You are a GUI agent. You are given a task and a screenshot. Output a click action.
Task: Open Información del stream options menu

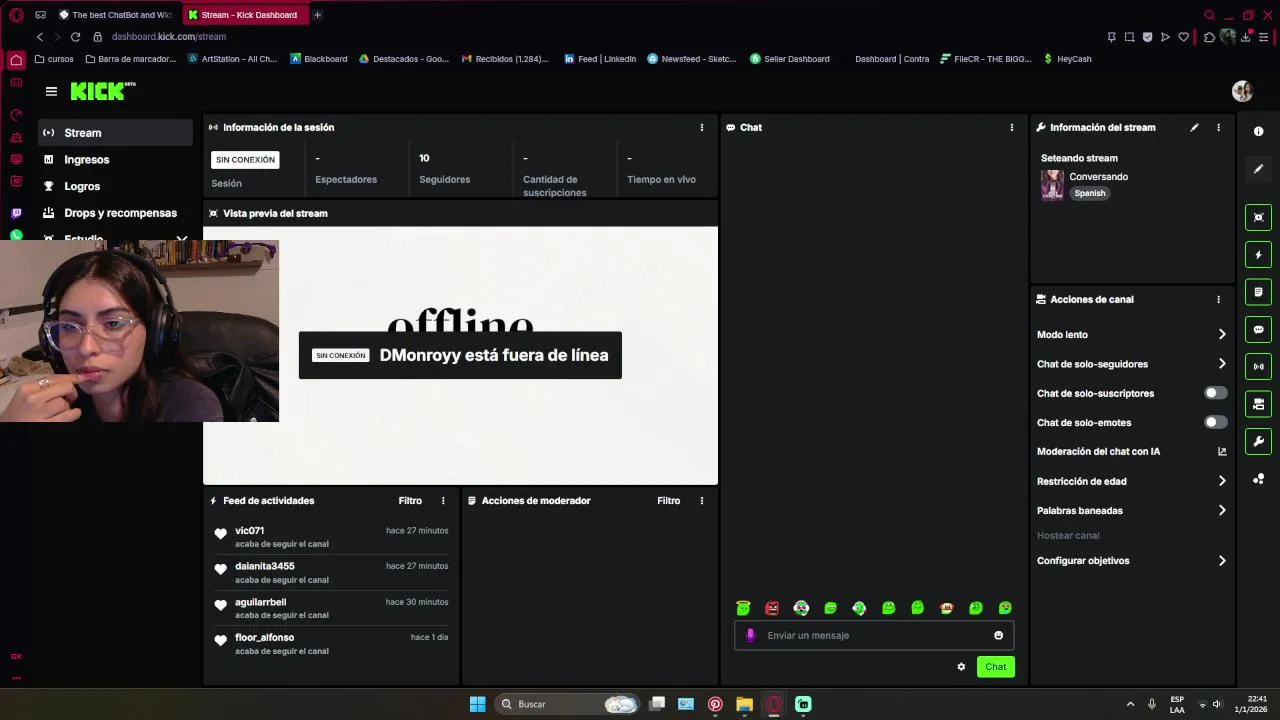(1218, 127)
